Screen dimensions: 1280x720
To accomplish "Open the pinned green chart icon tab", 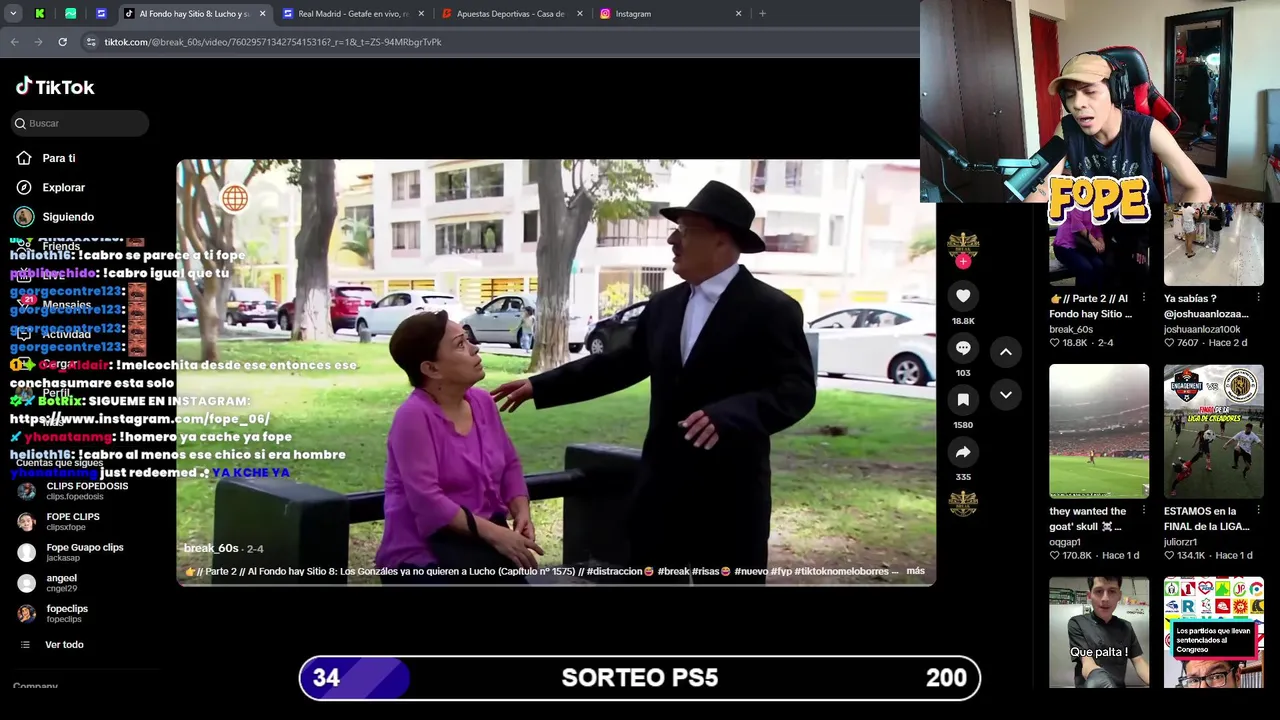I will [70, 14].
